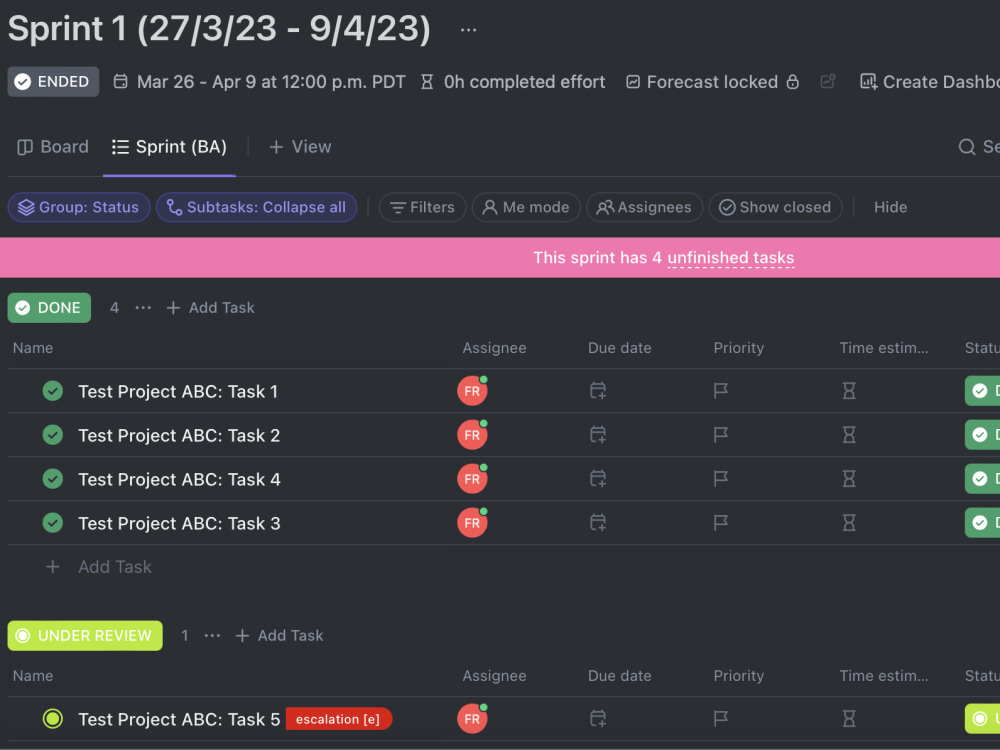Click due date icon for Task 5
The height and width of the screenshot is (750, 1000).
coord(598,719)
